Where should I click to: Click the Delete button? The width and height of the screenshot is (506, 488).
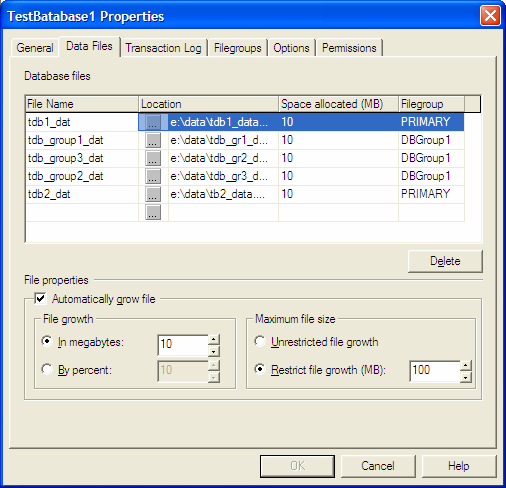tap(445, 261)
